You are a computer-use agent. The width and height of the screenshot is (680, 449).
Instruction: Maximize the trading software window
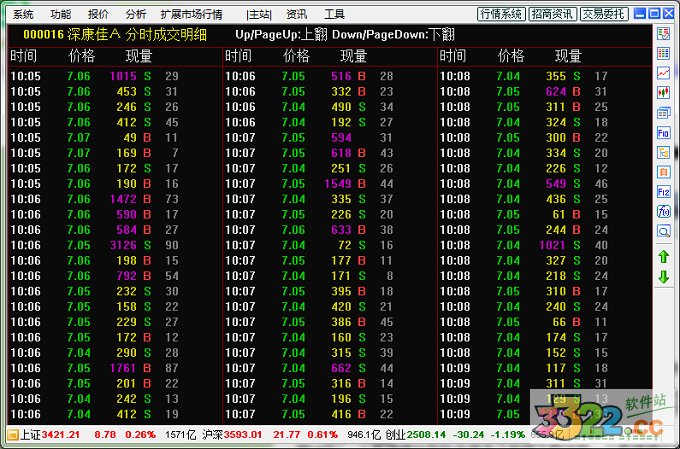[654, 13]
